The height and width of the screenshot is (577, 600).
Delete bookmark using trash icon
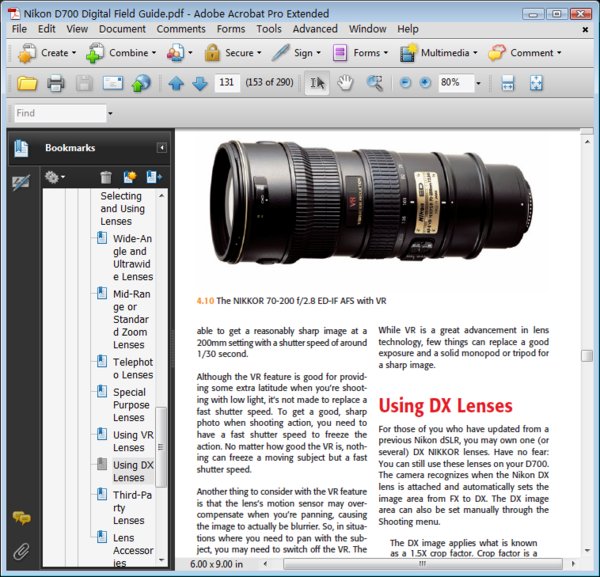click(x=106, y=177)
